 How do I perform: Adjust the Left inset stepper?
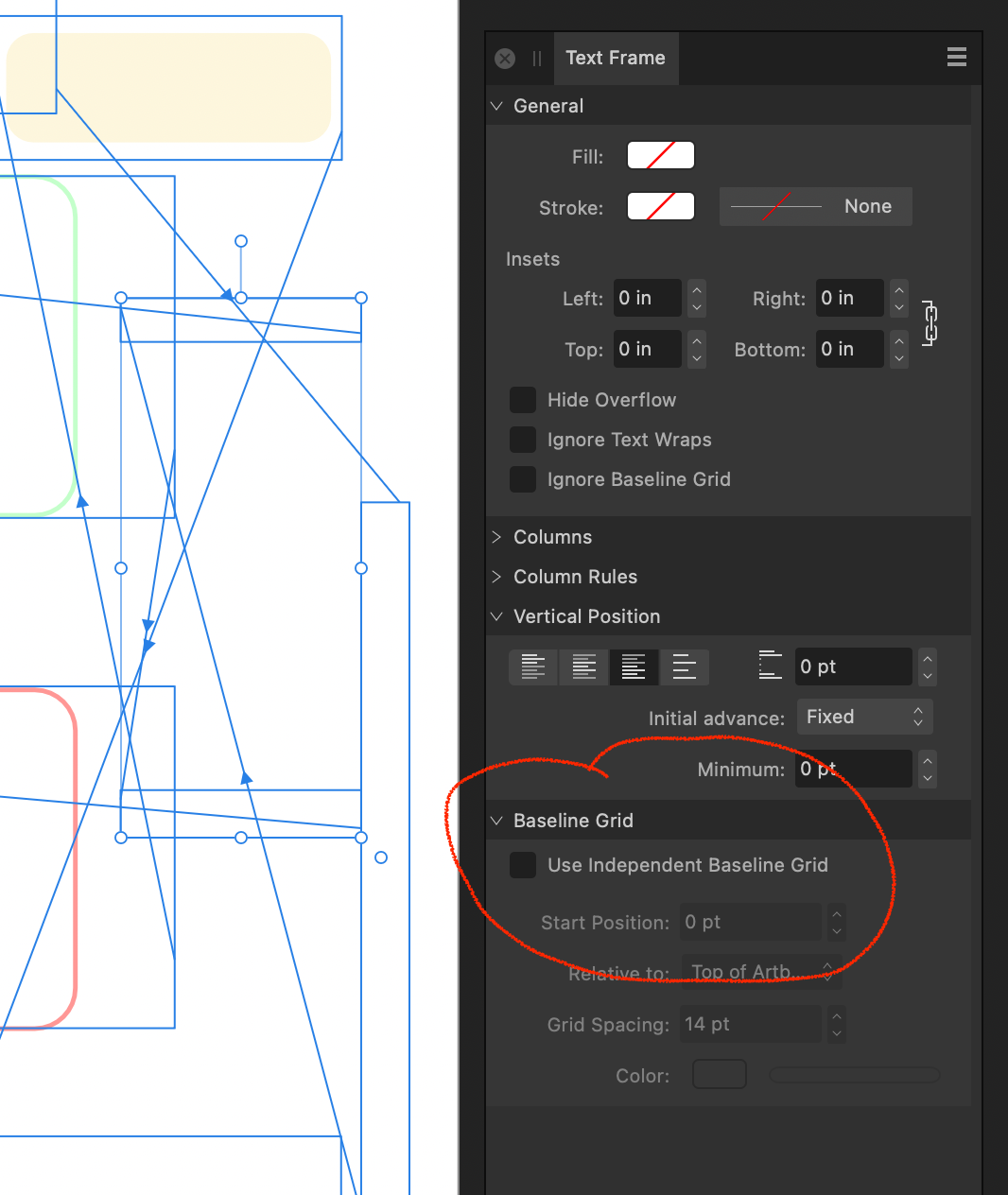[697, 298]
